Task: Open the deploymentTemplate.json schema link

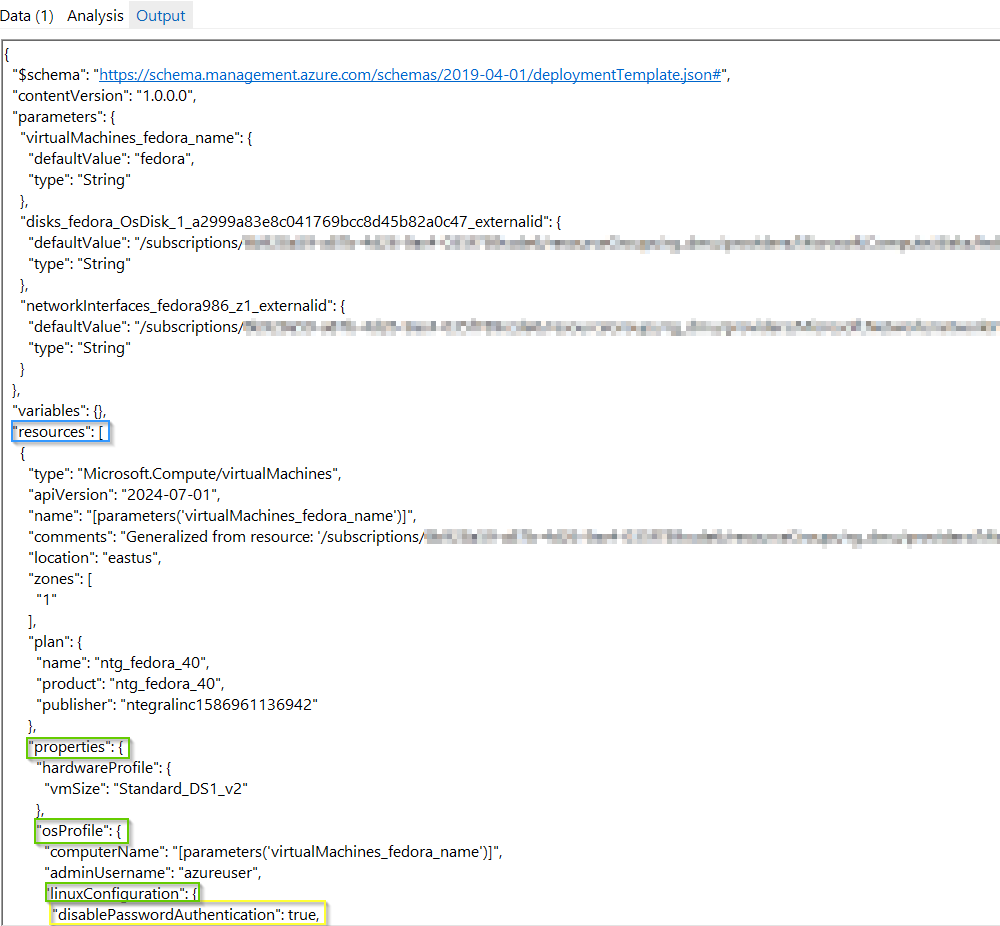Action: tap(410, 75)
